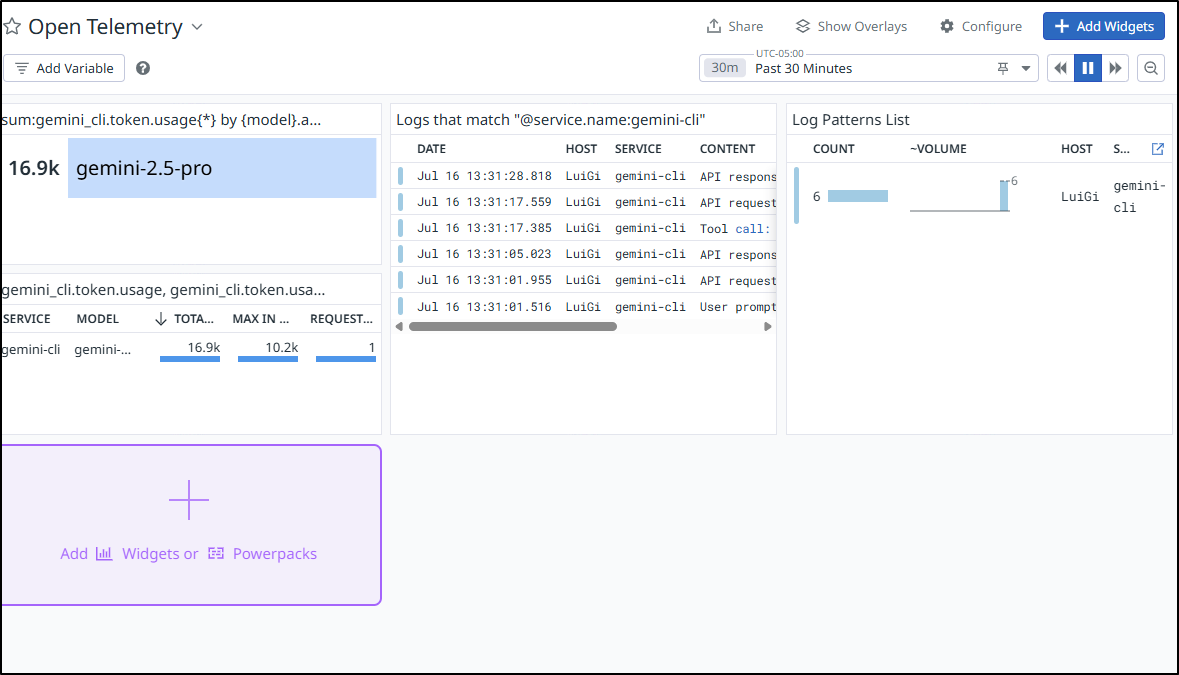The image size is (1179, 675).
Task: Click the 30m time shortcut badge
Action: (x=725, y=68)
